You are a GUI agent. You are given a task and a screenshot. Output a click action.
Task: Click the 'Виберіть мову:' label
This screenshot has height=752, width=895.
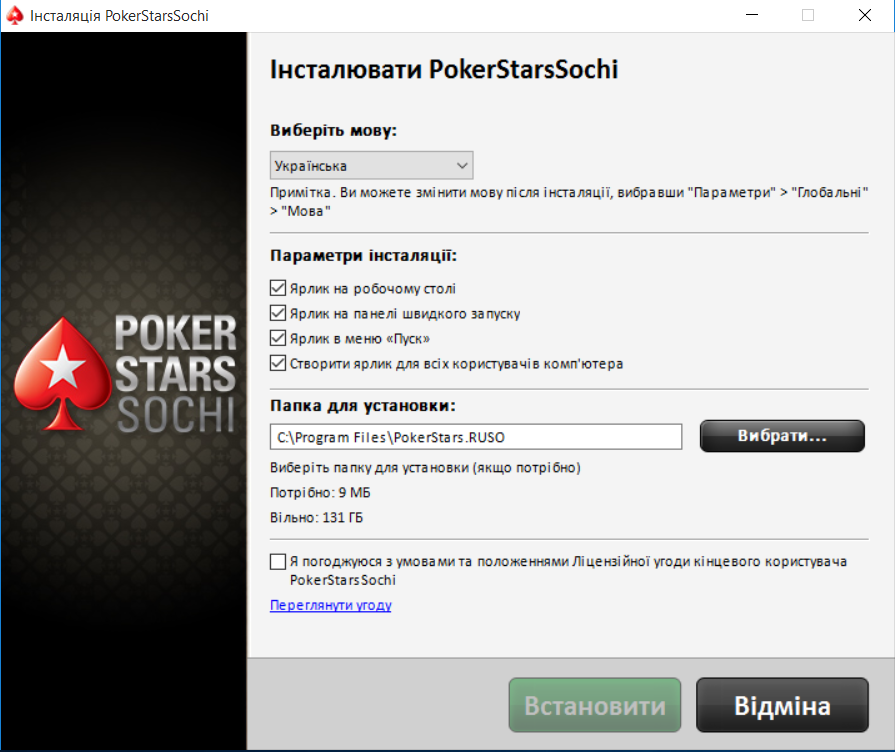pyautogui.click(x=333, y=131)
